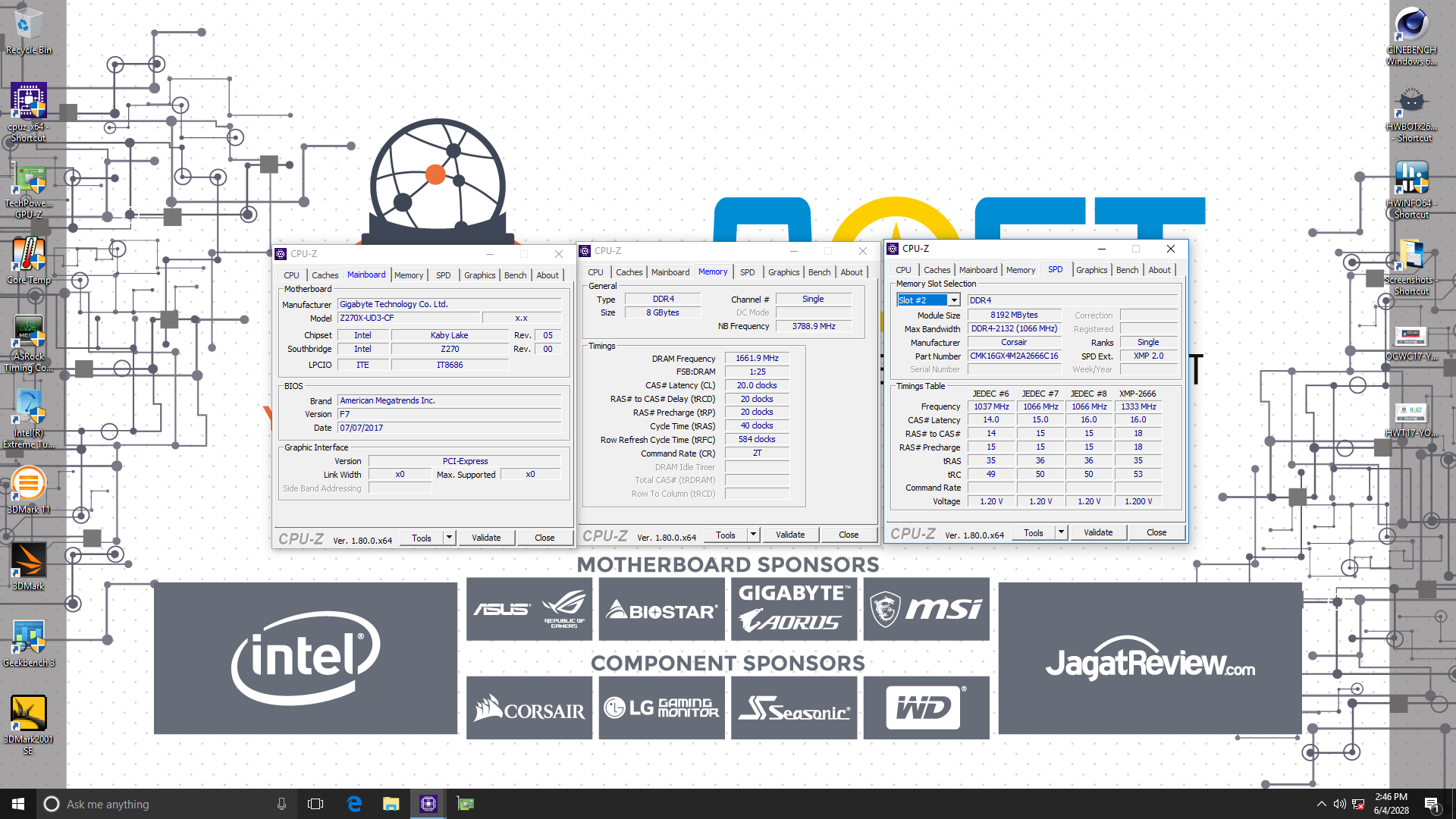Expand Tools dropdown arrow in SPD CPU-Z window
The width and height of the screenshot is (1456, 819).
pos(1061,532)
